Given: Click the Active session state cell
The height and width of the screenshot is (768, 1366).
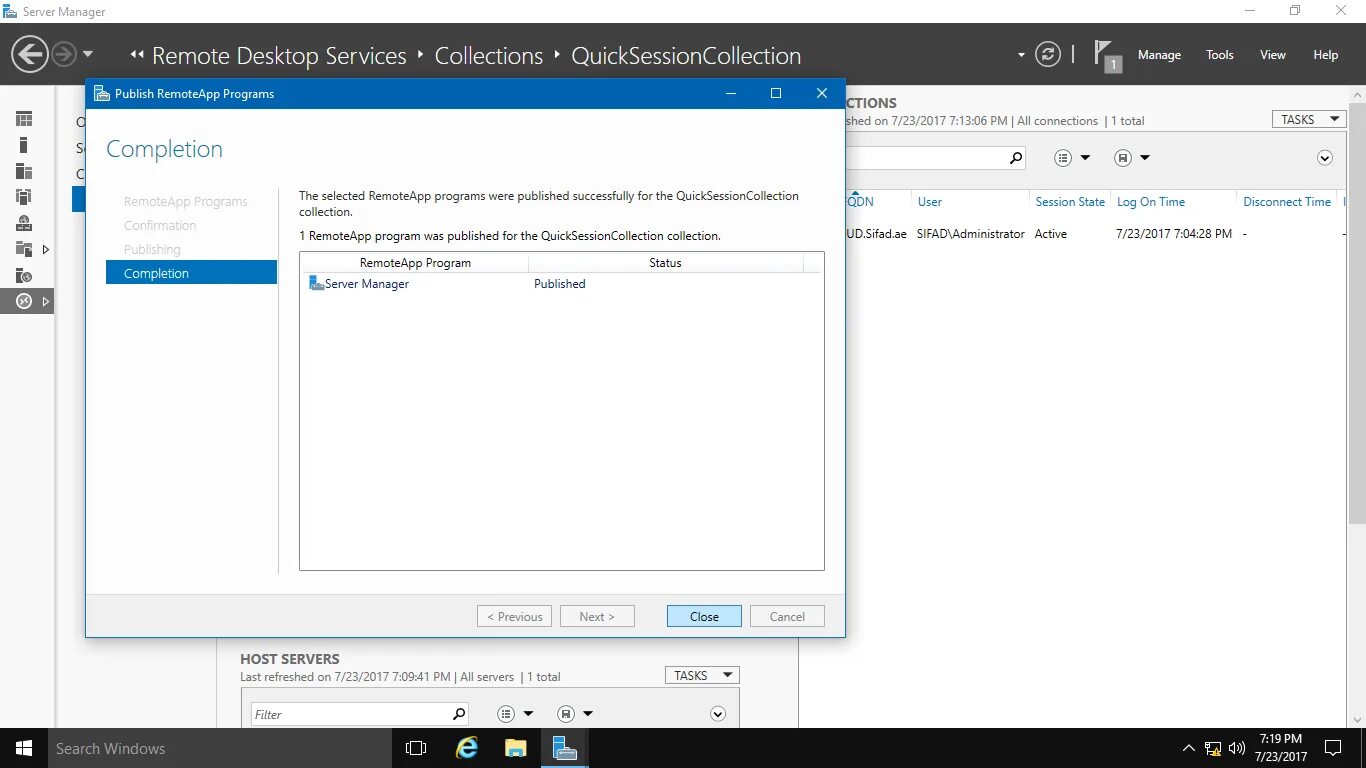Looking at the screenshot, I should coord(1051,234).
